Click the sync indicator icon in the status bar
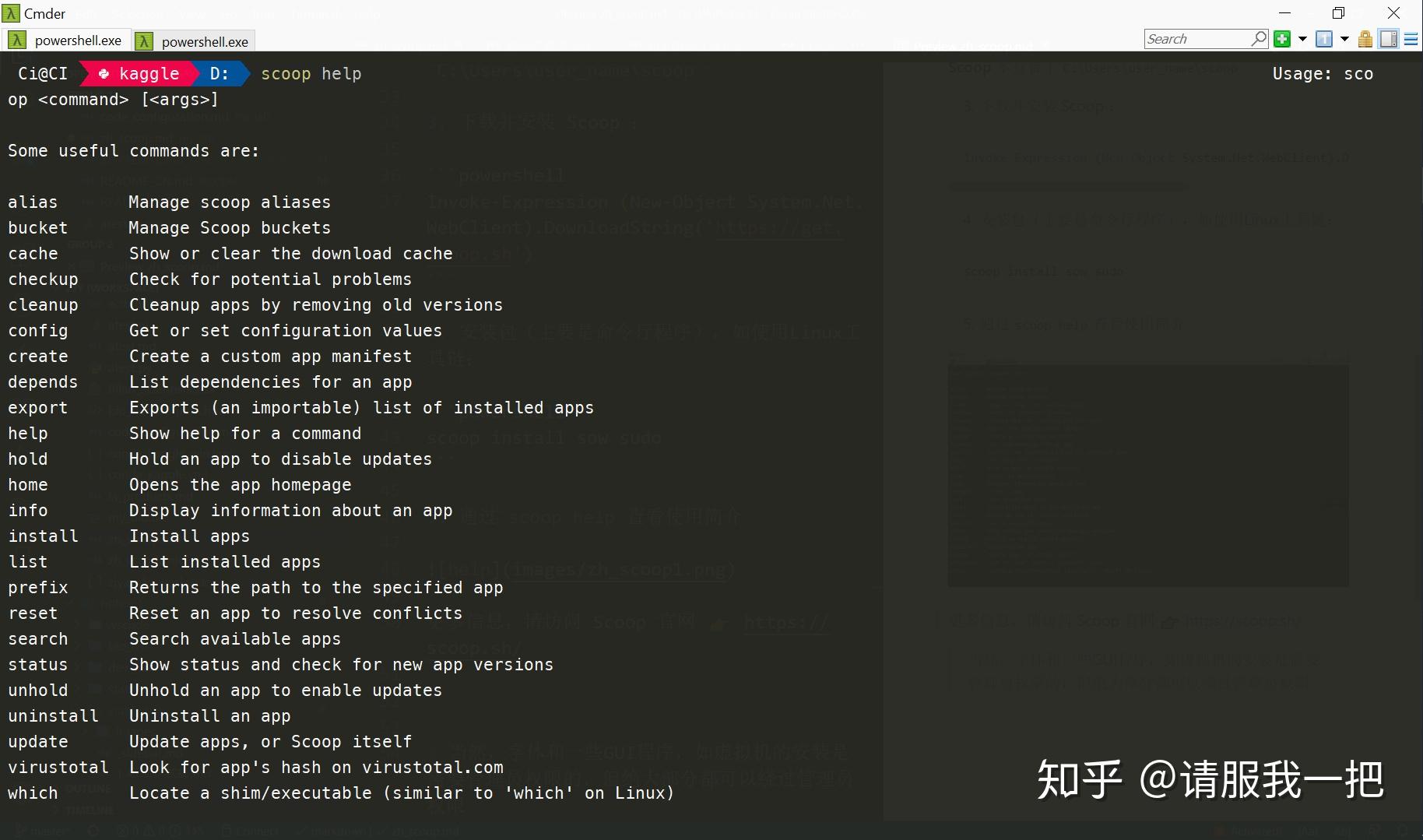Image resolution: width=1423 pixels, height=840 pixels. [93, 831]
